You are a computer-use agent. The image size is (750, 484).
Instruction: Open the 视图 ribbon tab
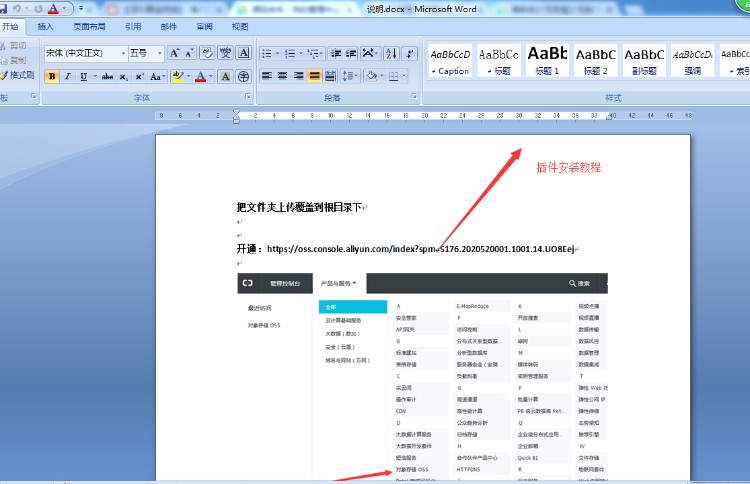pos(240,27)
